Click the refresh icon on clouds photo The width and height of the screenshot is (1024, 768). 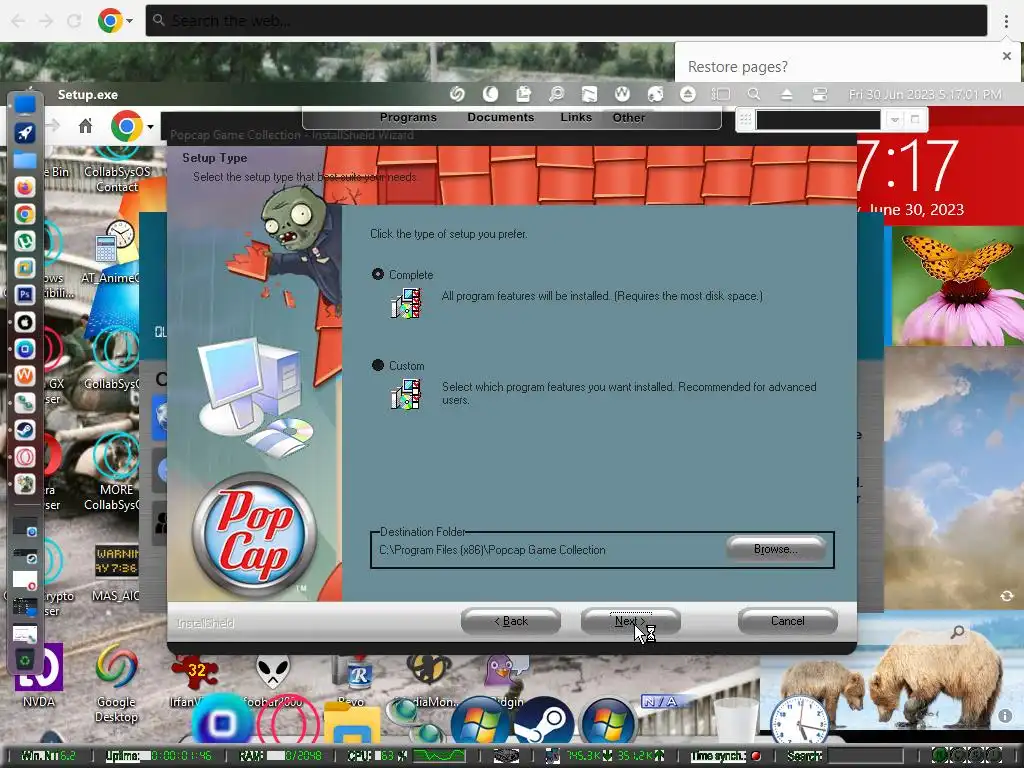pyautogui.click(x=1006, y=596)
